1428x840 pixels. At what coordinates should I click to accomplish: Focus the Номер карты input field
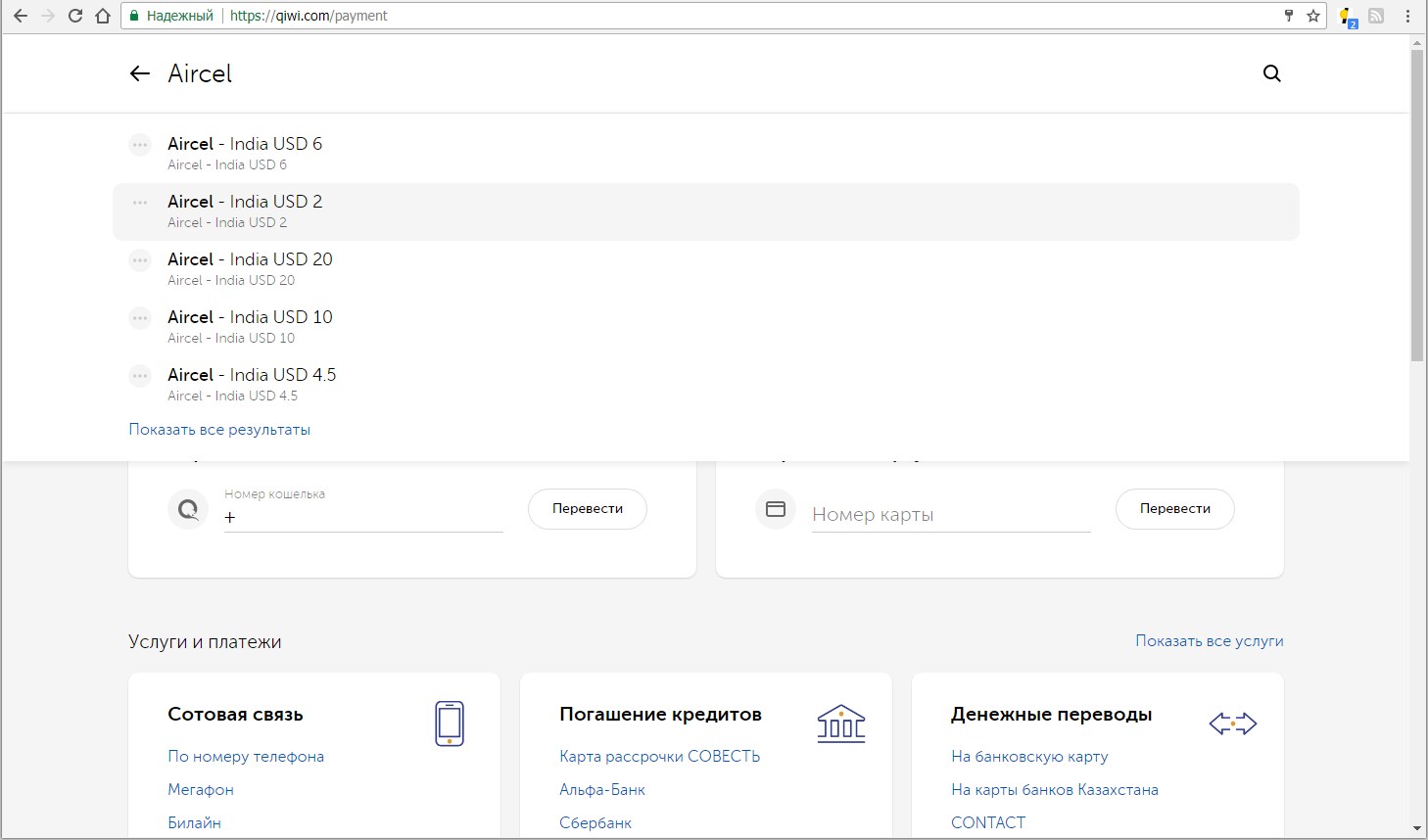point(950,515)
